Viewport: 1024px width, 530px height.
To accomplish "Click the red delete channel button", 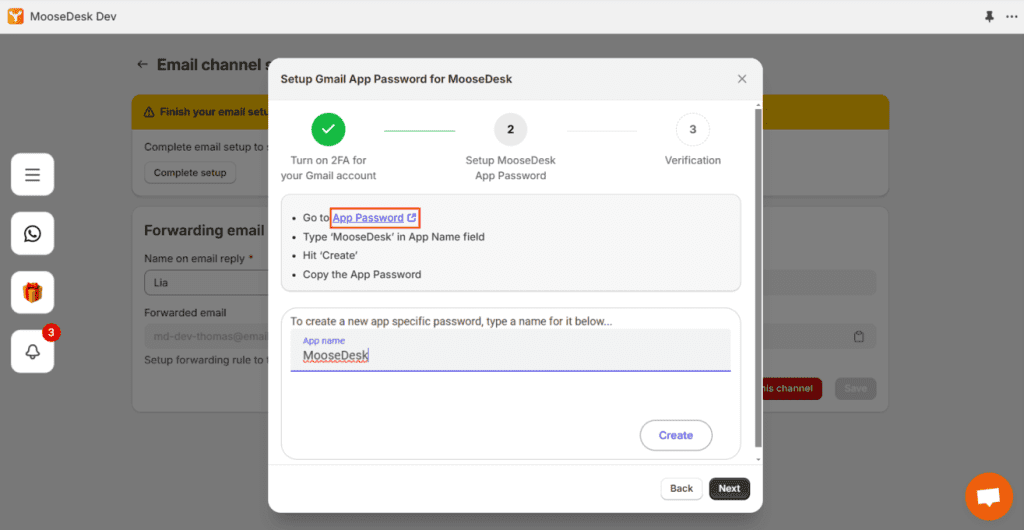I will pos(792,388).
